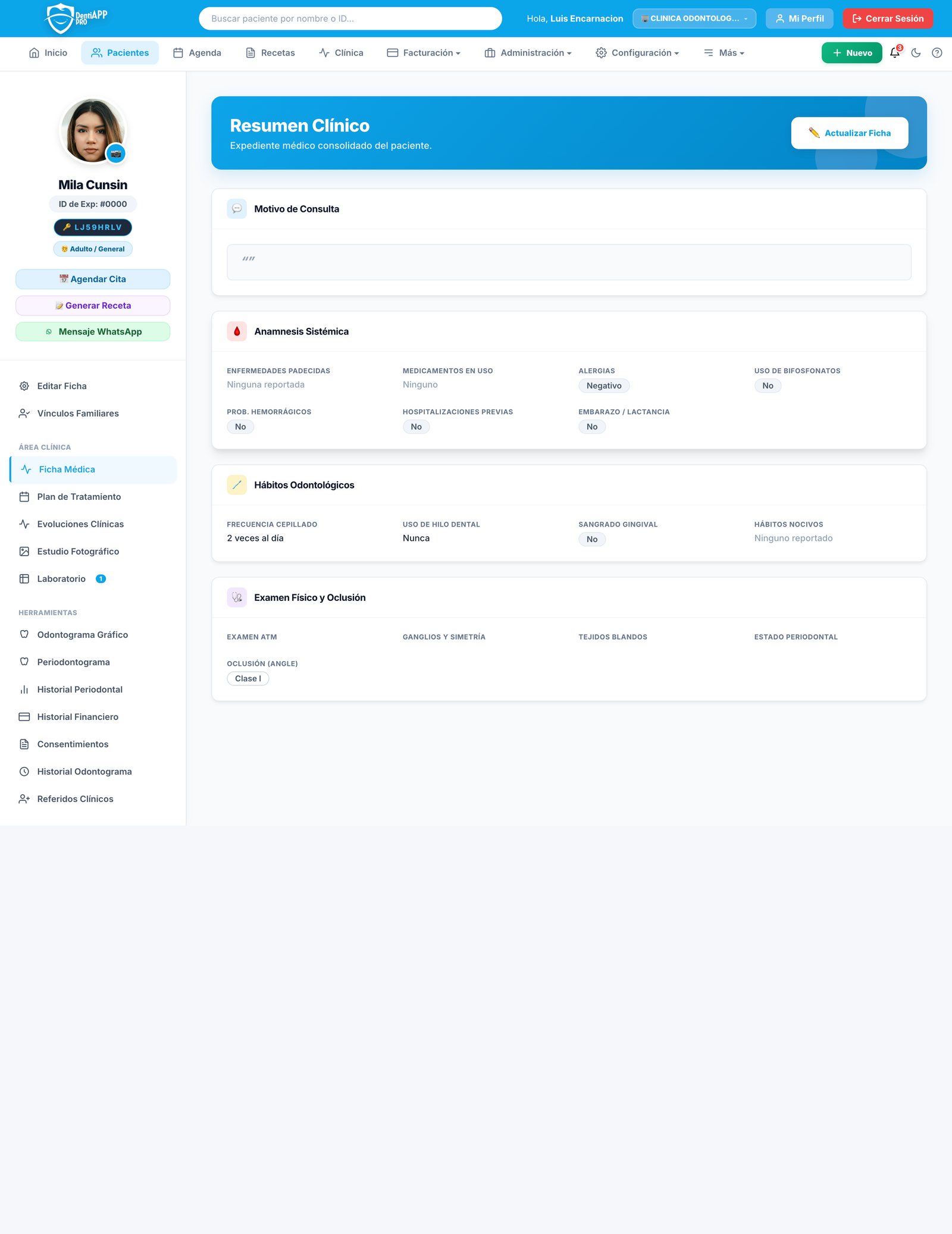Click the Hábitos Odontológicos toothbrush icon
This screenshot has width=952, height=1234.
237,485
